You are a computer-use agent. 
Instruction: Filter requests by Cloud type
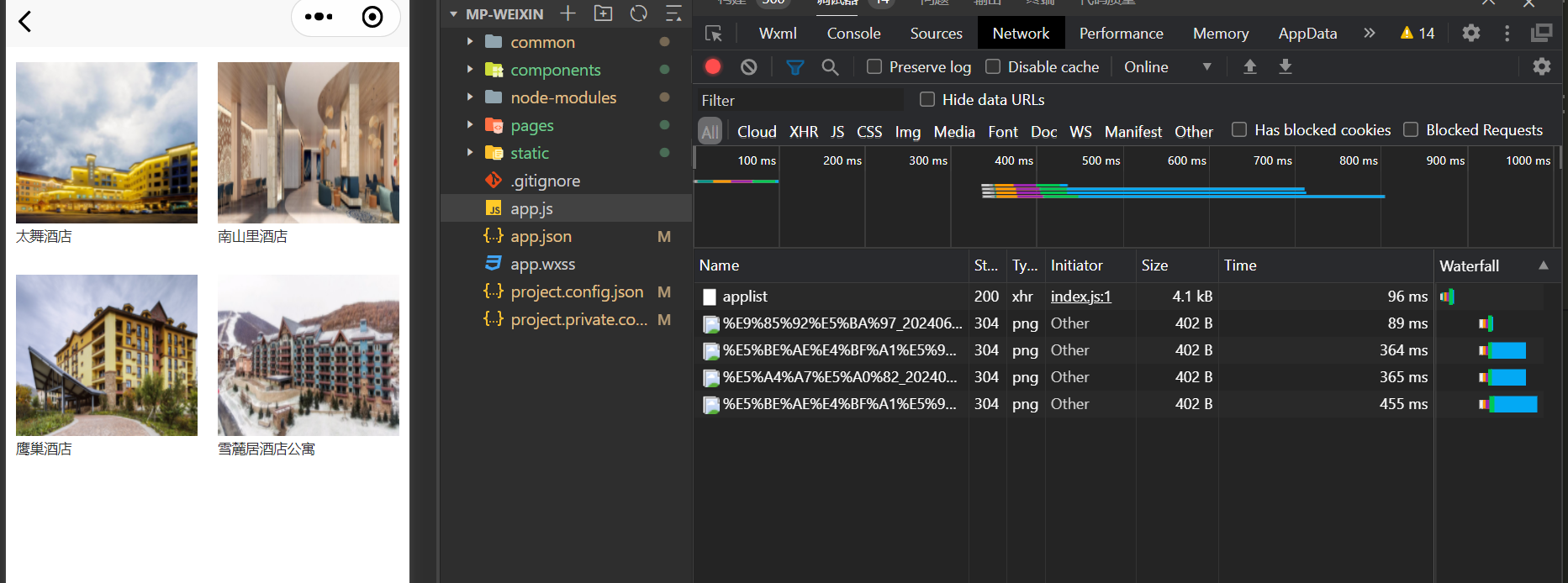coord(757,132)
